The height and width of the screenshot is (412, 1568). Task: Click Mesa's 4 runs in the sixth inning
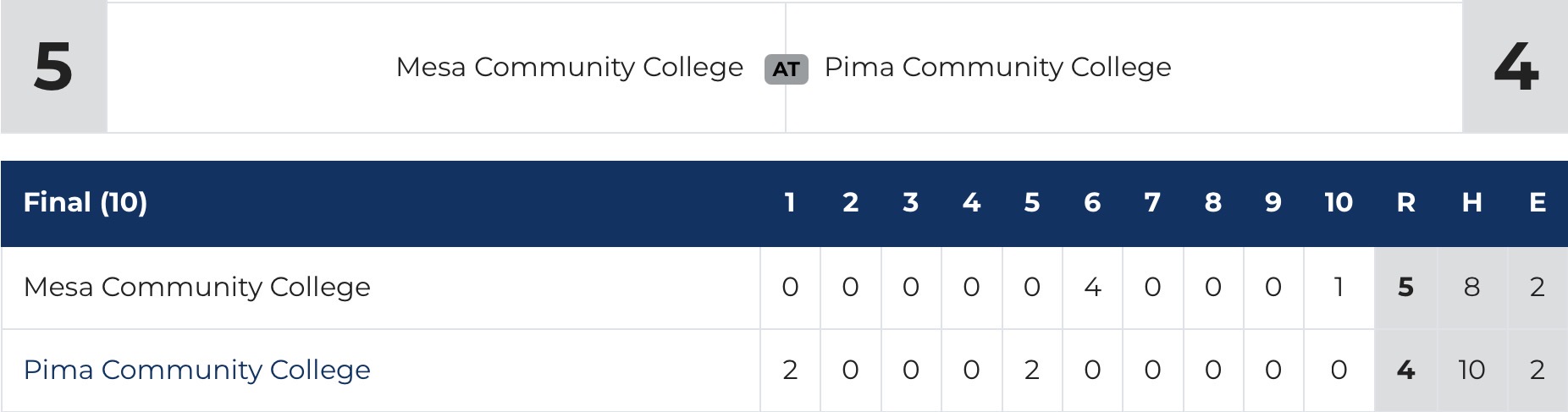point(1092,287)
